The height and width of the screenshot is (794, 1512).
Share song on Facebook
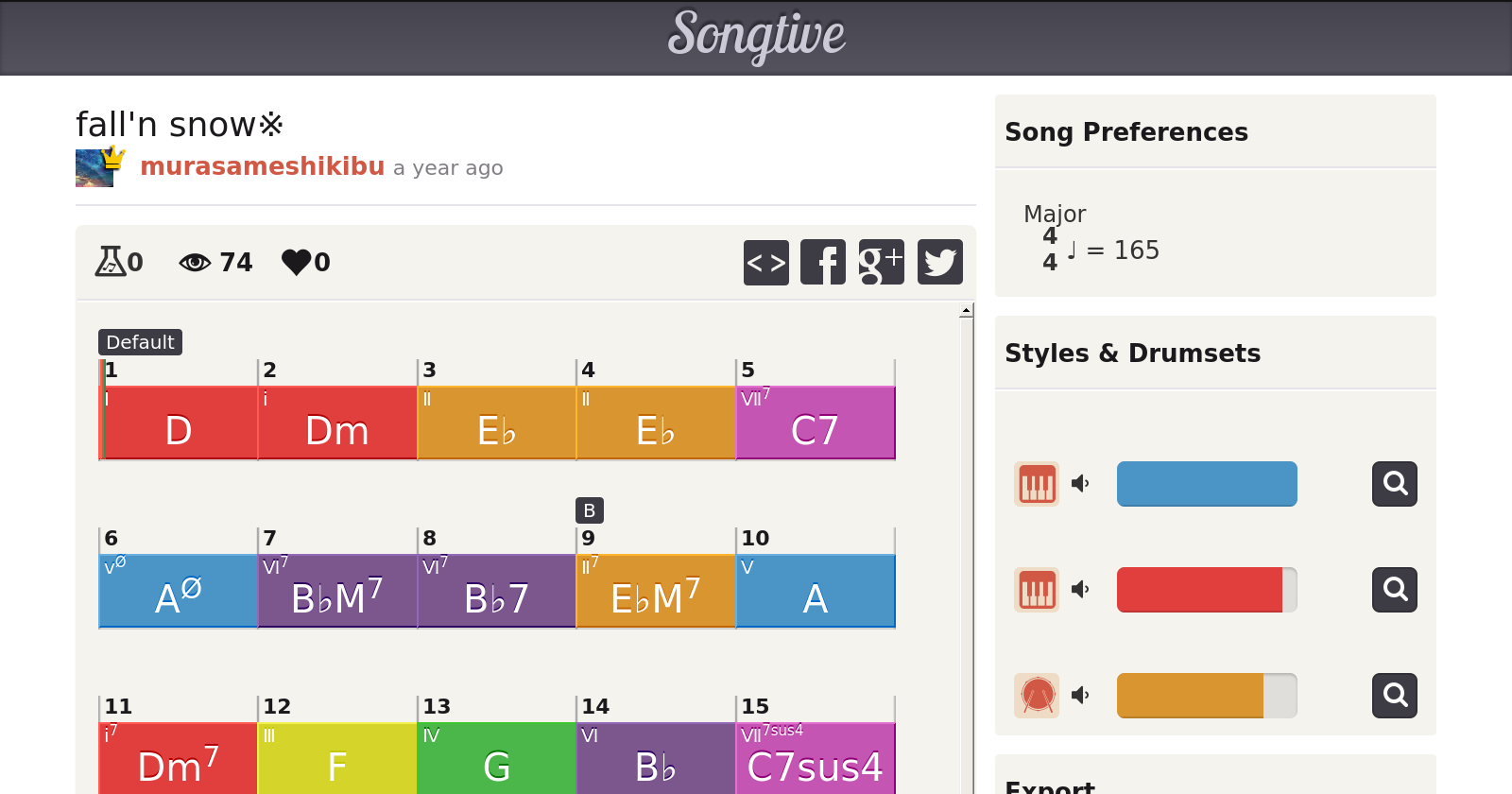click(x=823, y=262)
